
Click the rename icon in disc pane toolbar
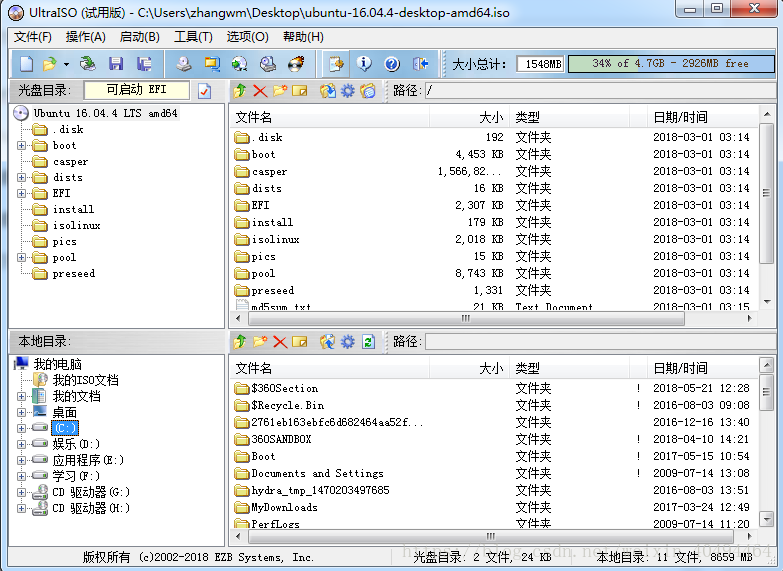(x=300, y=91)
